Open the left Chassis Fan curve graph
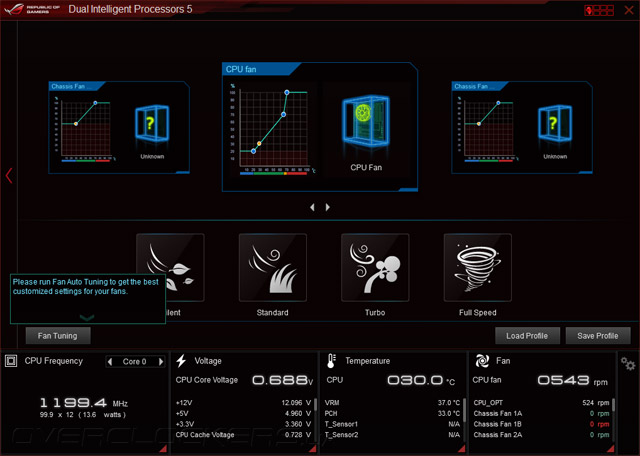Screen dimensions: 640x456 pos(86,127)
